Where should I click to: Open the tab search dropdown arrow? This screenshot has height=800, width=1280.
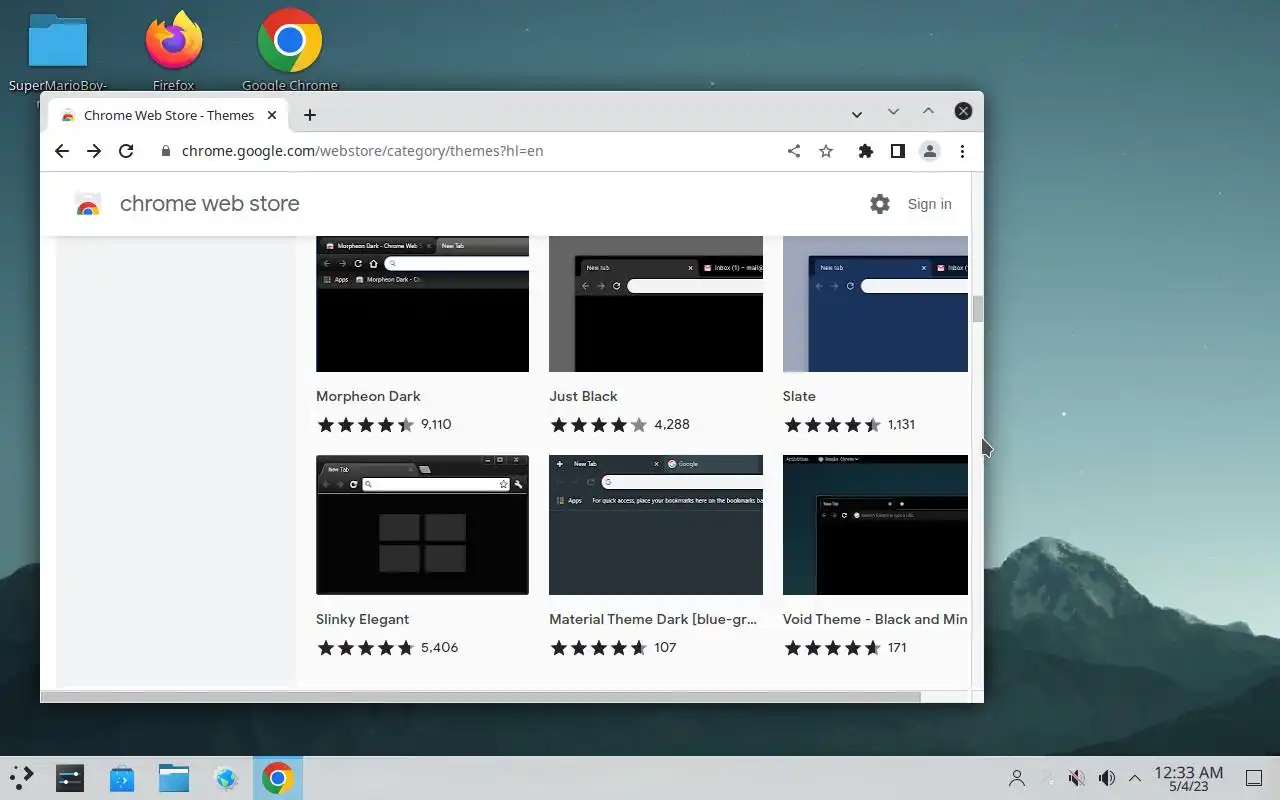[857, 114]
